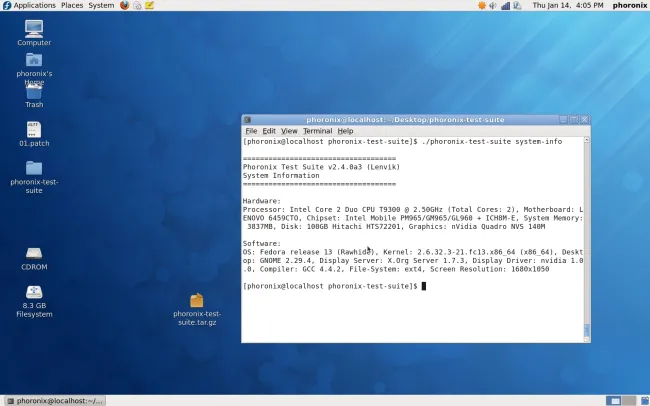
Task: Open the Places menu
Action: pos(72,5)
